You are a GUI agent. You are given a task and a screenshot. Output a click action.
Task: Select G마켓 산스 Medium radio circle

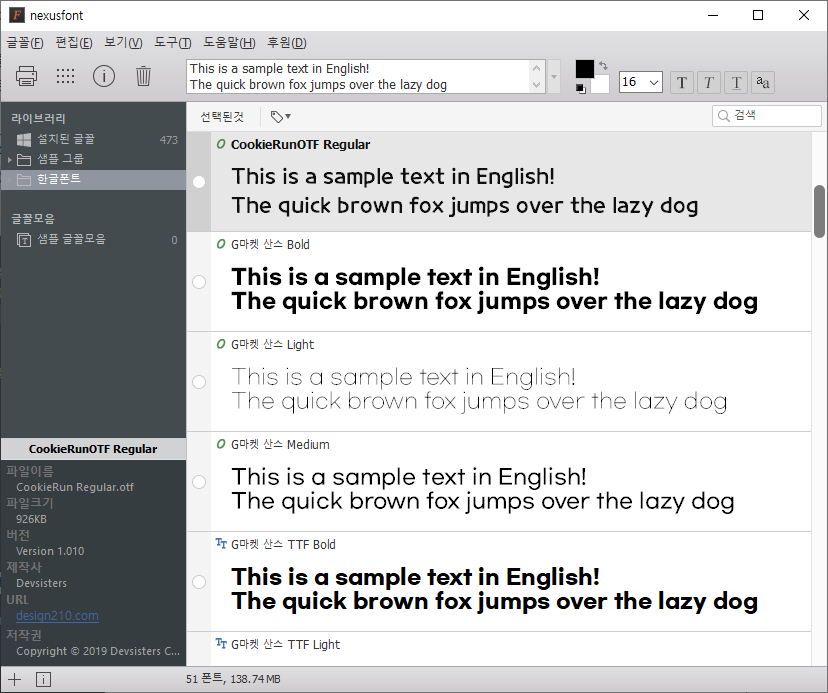(x=199, y=482)
